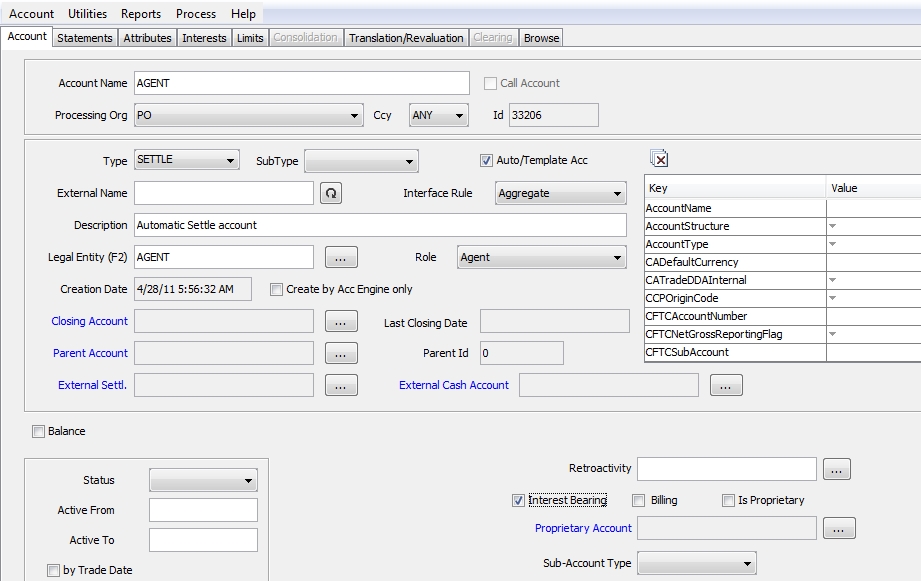Screen dimensions: 921x581
Task: Click the Active To input field
Action: point(203,540)
